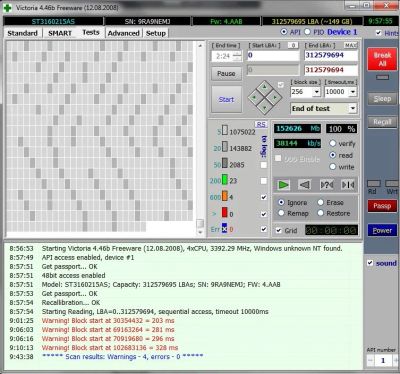
Task: Click the Pause button
Action: click(x=226, y=73)
